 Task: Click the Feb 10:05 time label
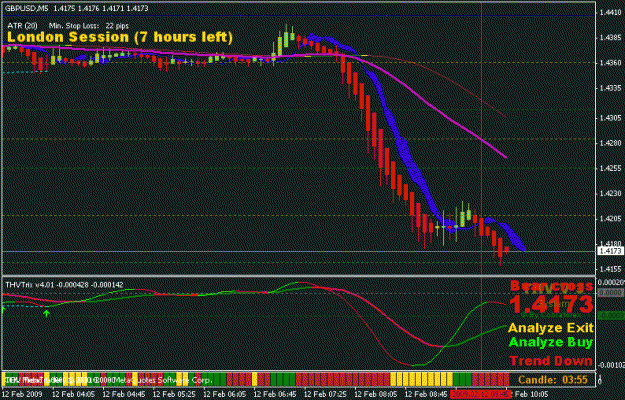[x=530, y=394]
